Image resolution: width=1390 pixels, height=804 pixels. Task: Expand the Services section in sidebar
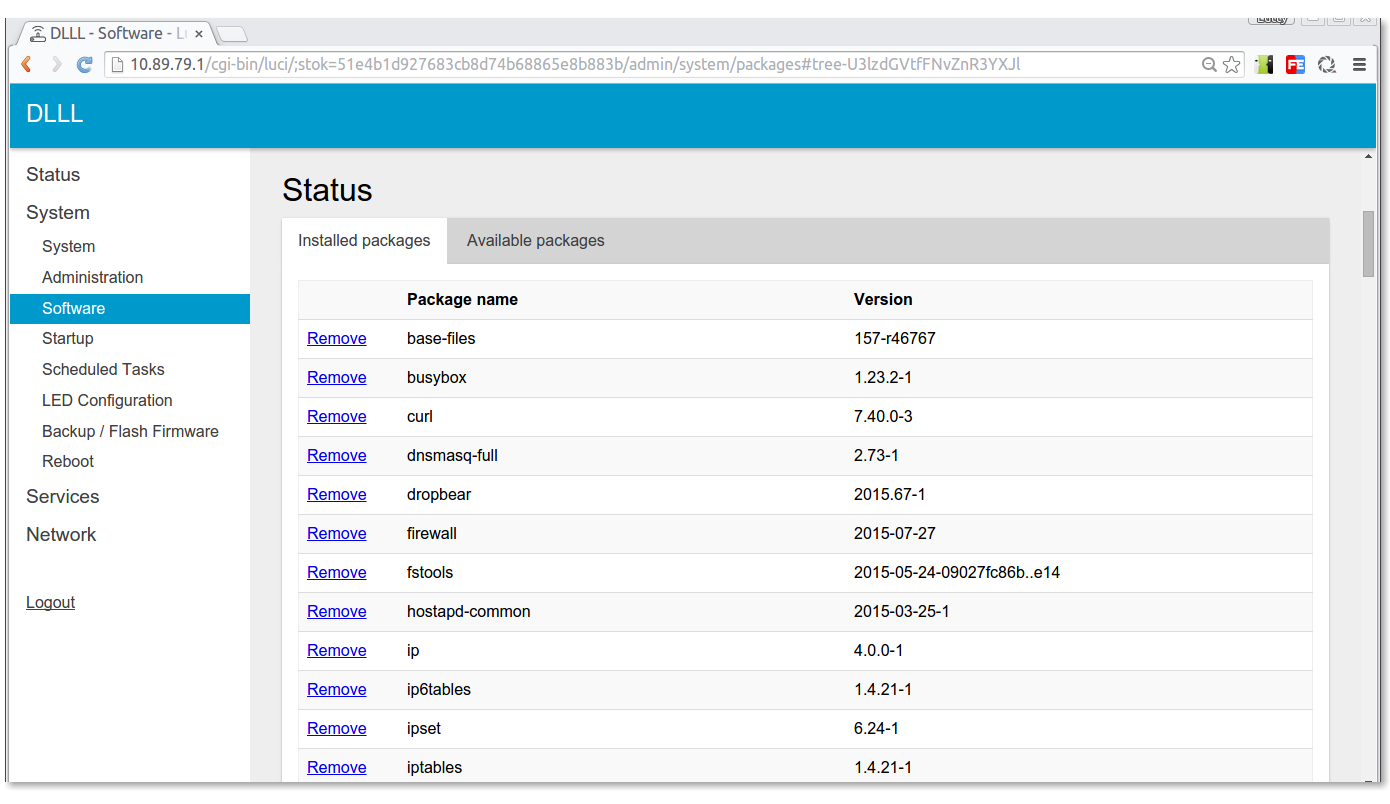coord(63,497)
